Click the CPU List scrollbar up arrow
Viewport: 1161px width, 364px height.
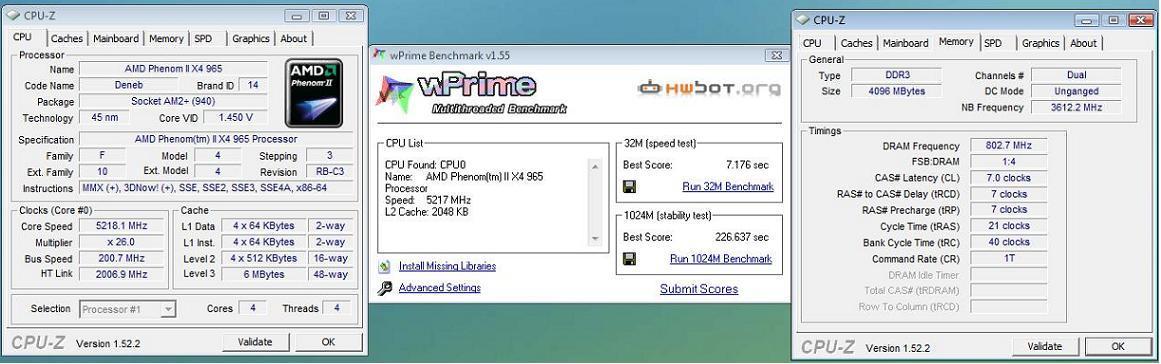[595, 167]
